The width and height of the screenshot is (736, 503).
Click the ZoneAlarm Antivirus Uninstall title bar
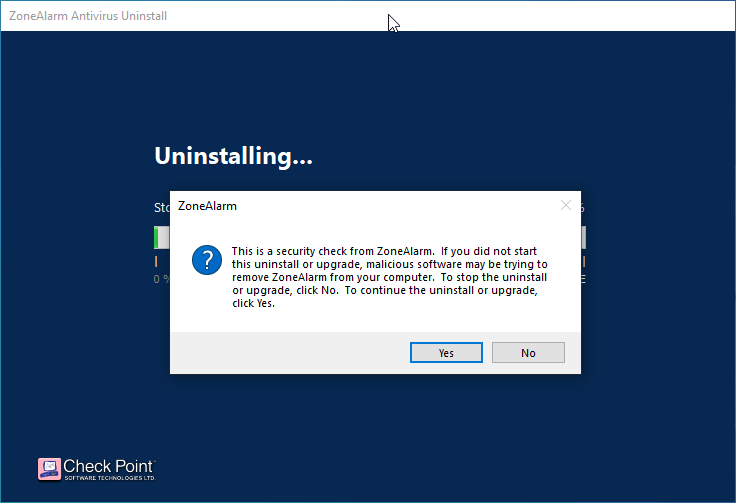(368, 16)
